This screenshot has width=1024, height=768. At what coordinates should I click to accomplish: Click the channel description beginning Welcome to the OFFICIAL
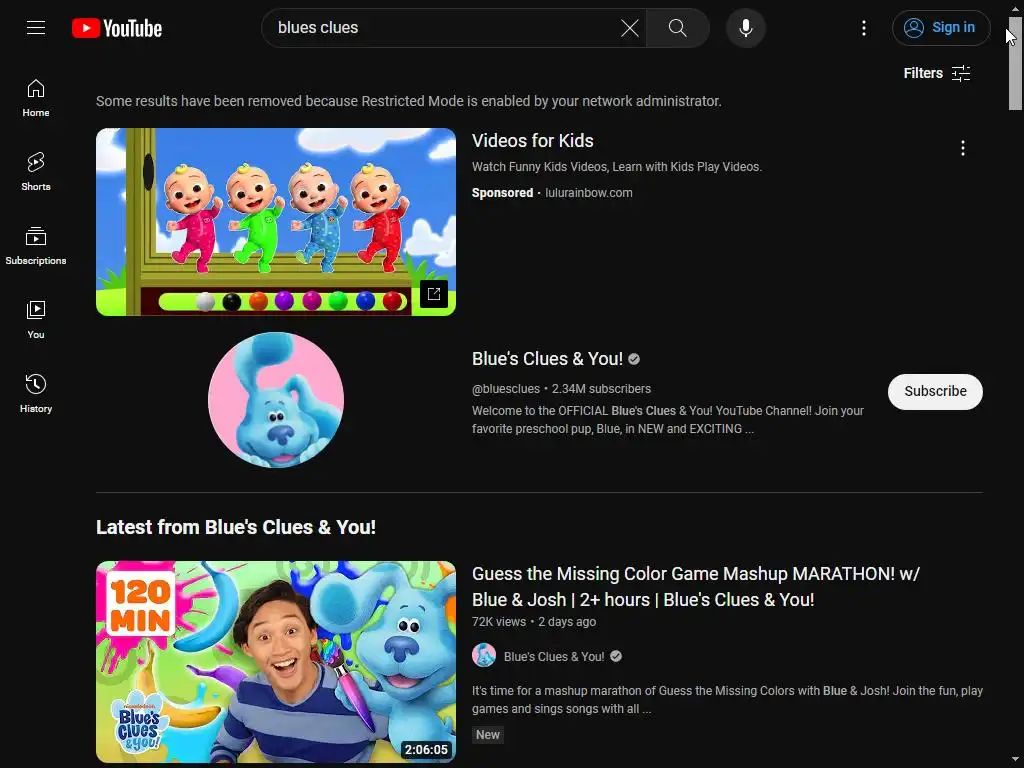(x=667, y=420)
